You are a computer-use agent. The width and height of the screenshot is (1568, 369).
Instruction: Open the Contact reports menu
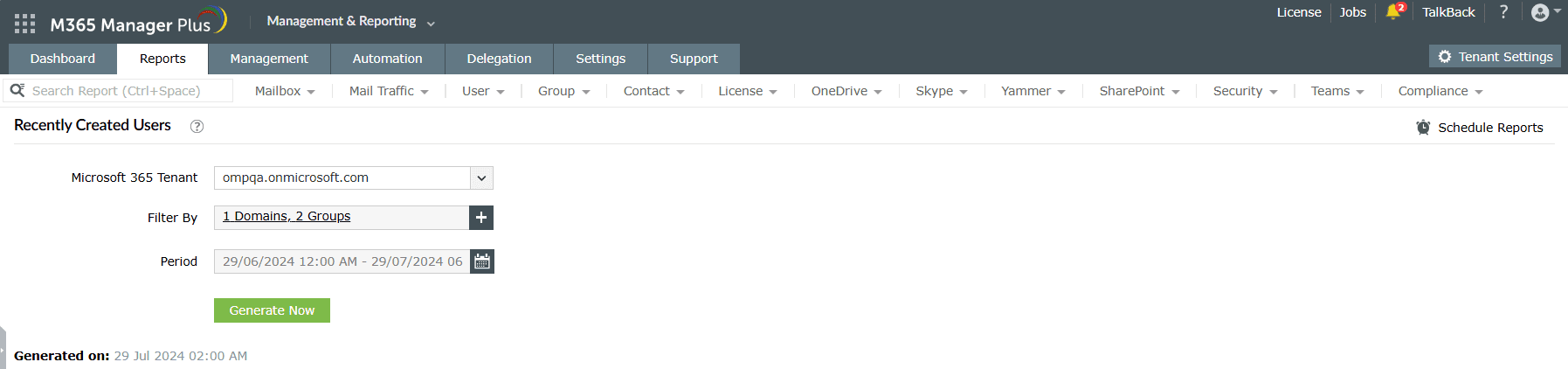tap(653, 91)
